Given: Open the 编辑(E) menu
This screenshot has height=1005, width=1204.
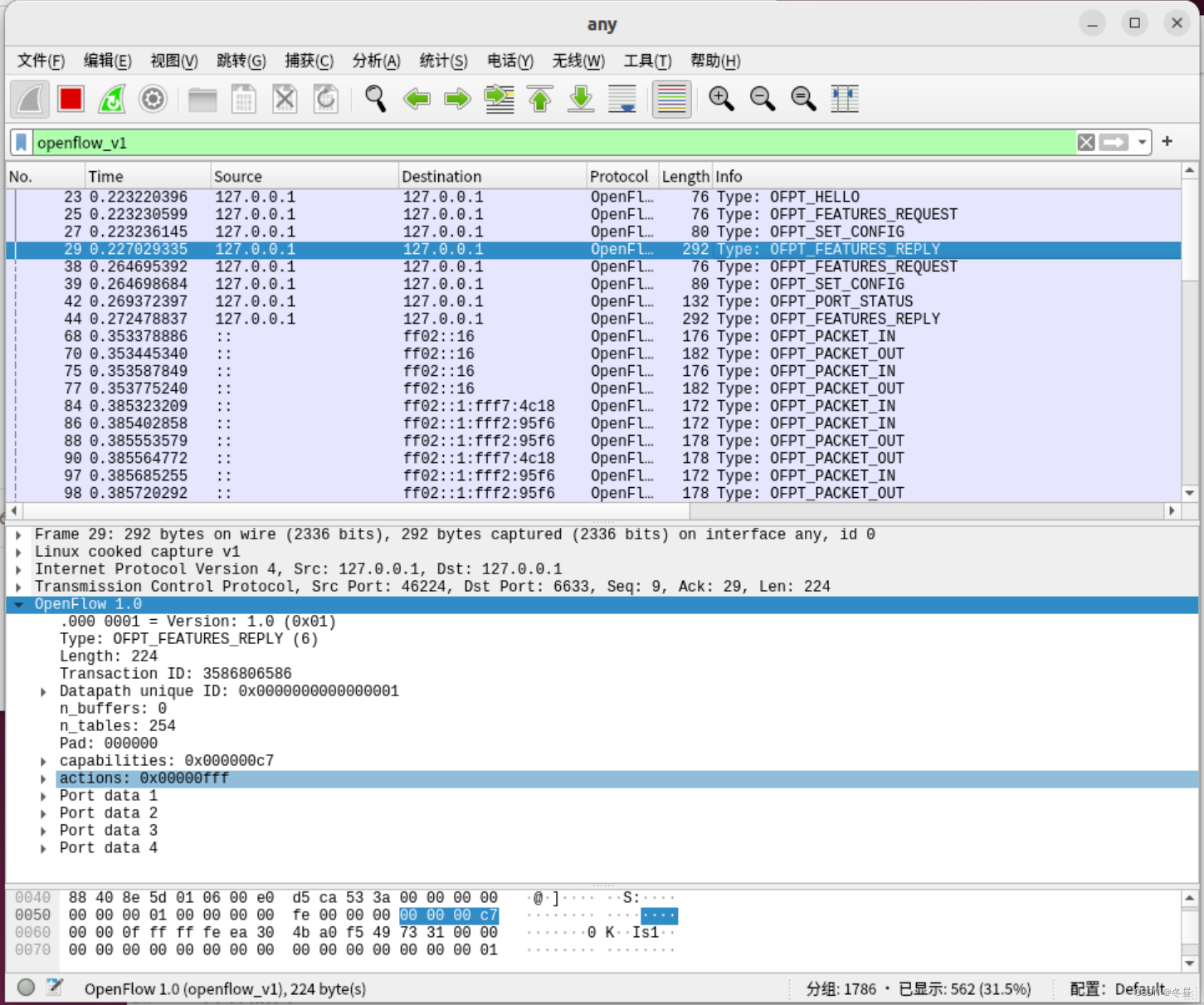Looking at the screenshot, I should point(107,61).
